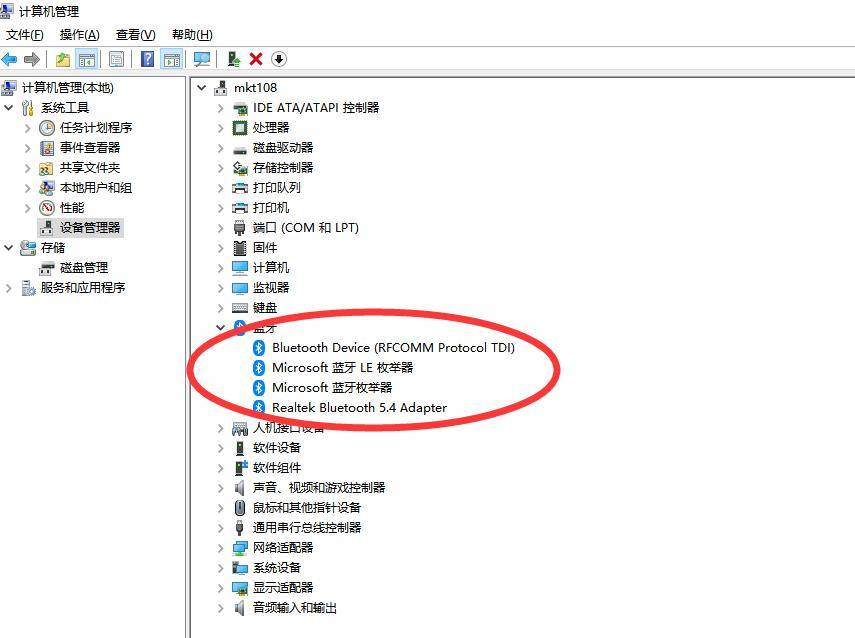Select the 声音、视频和游戏控制器 label
The image size is (855, 638).
click(319, 488)
